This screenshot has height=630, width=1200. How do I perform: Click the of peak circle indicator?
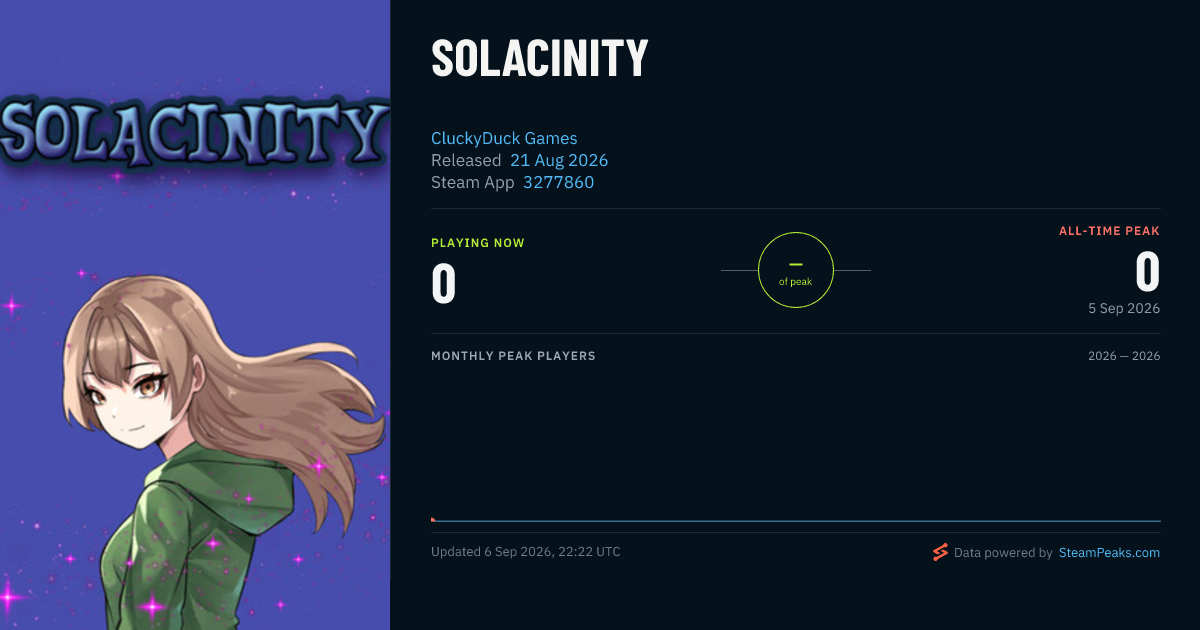point(796,270)
